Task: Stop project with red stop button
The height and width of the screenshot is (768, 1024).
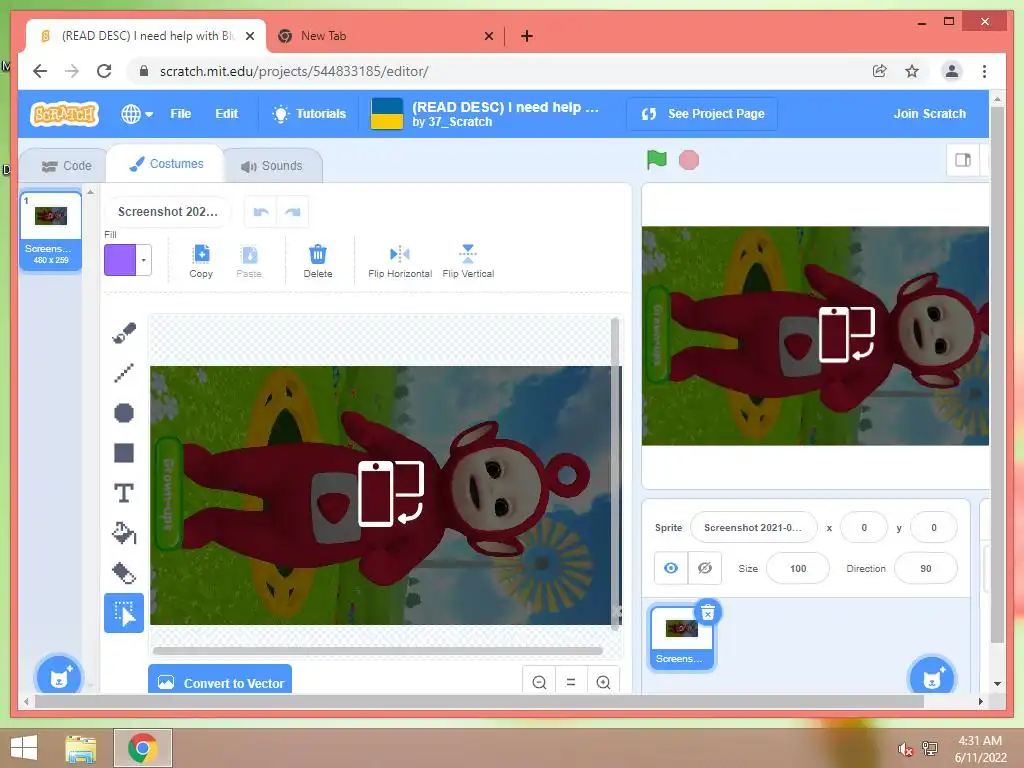Action: coord(688,160)
